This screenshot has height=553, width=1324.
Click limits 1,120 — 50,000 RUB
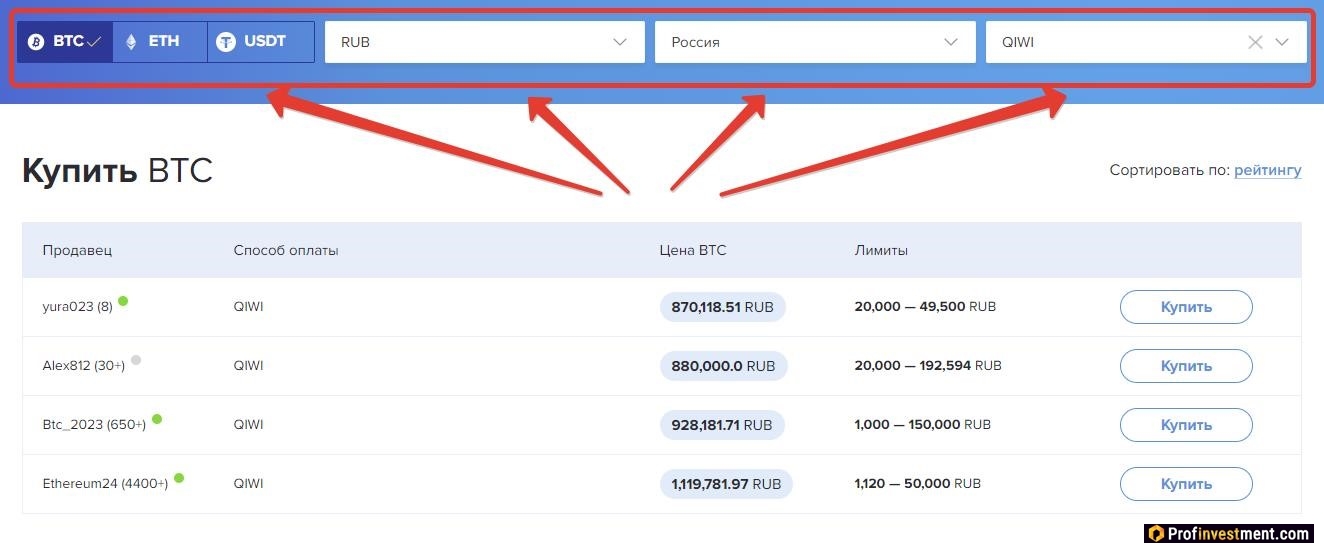point(917,484)
